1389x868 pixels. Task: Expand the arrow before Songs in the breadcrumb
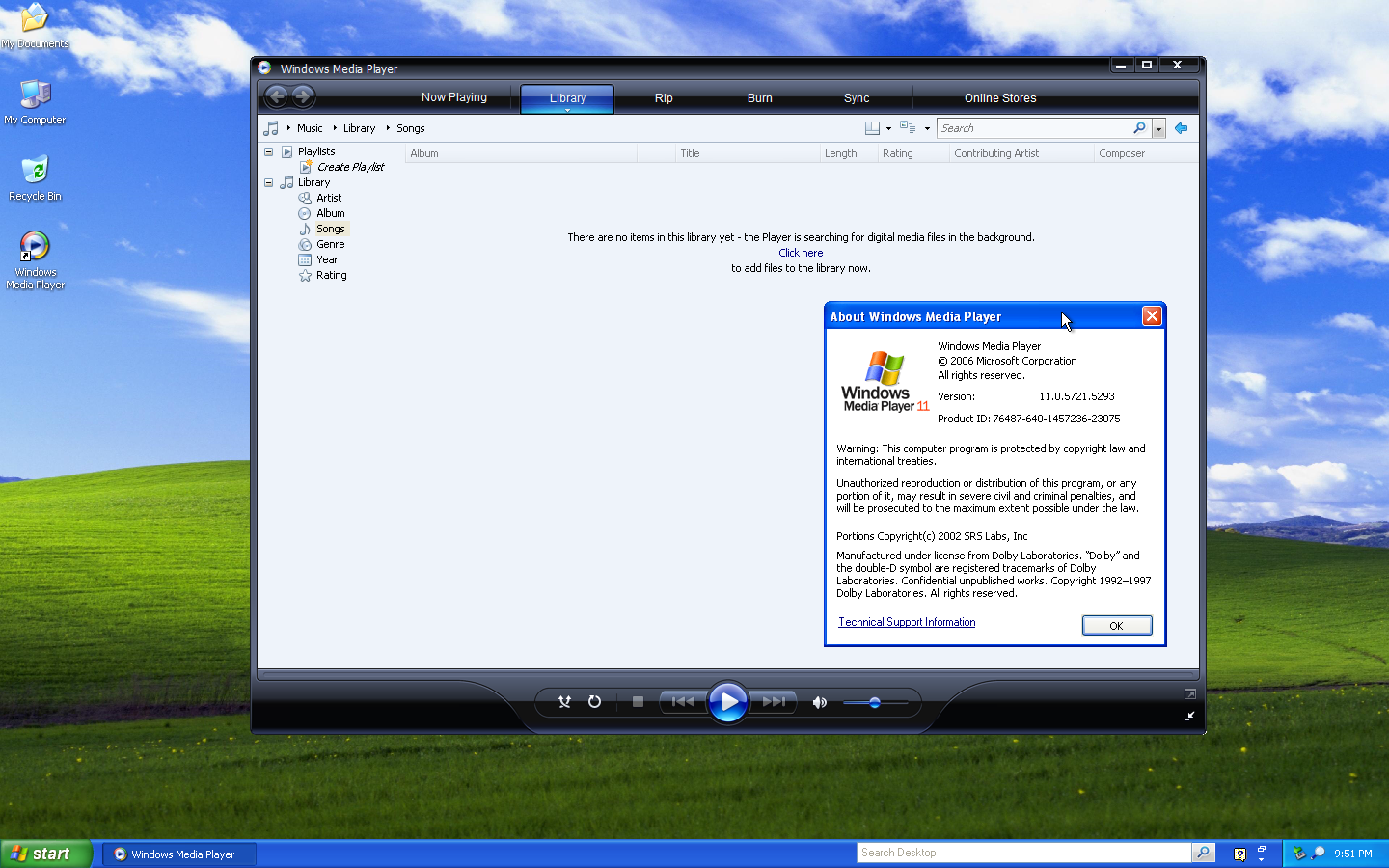tap(388, 128)
